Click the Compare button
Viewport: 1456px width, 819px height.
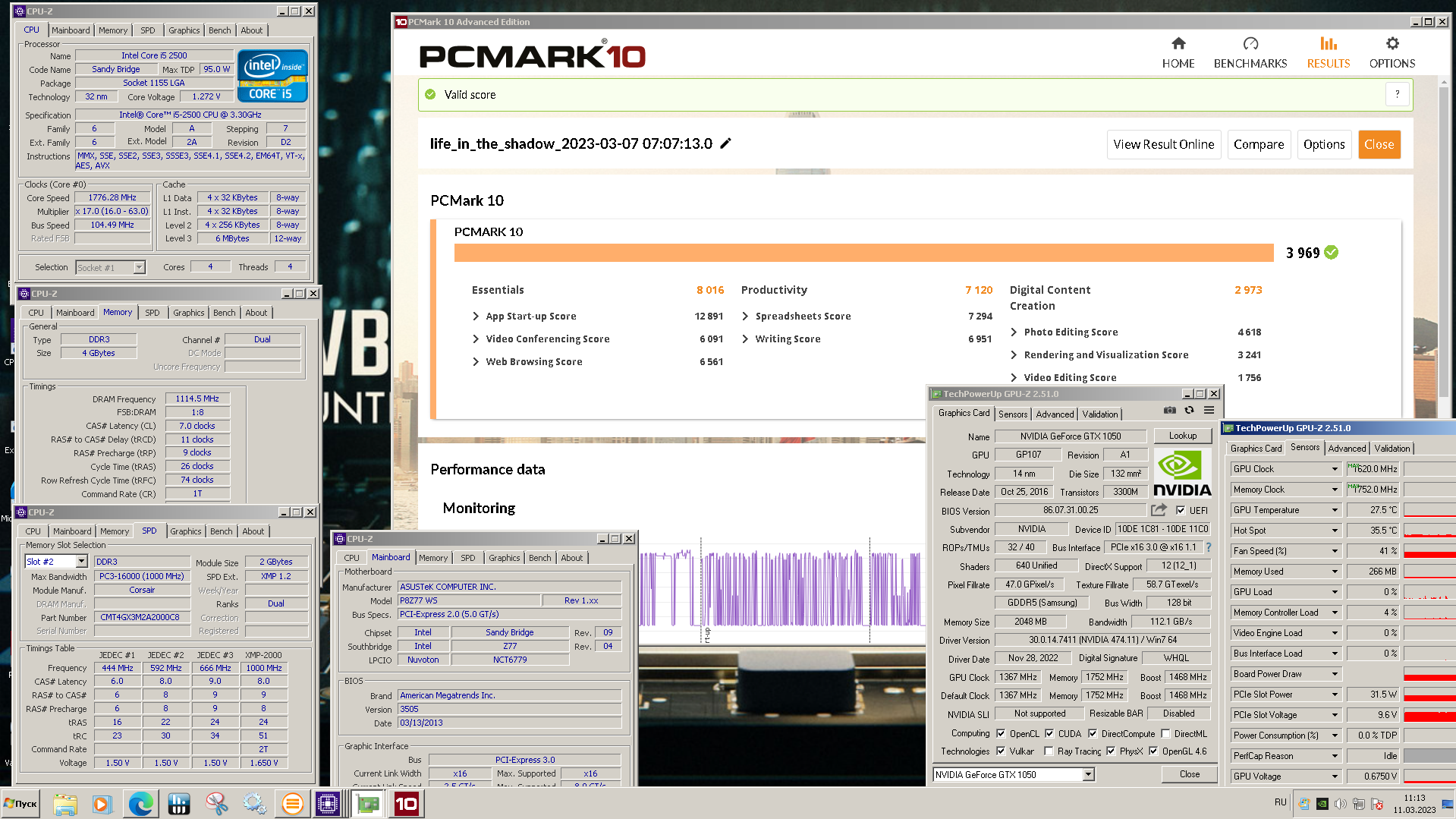[x=1259, y=144]
